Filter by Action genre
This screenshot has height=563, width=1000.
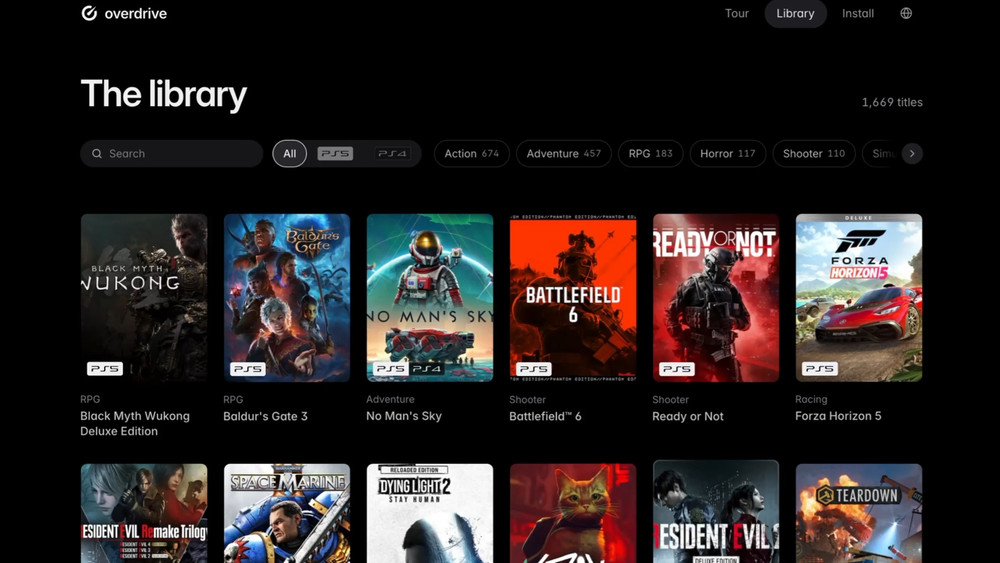[472, 154]
